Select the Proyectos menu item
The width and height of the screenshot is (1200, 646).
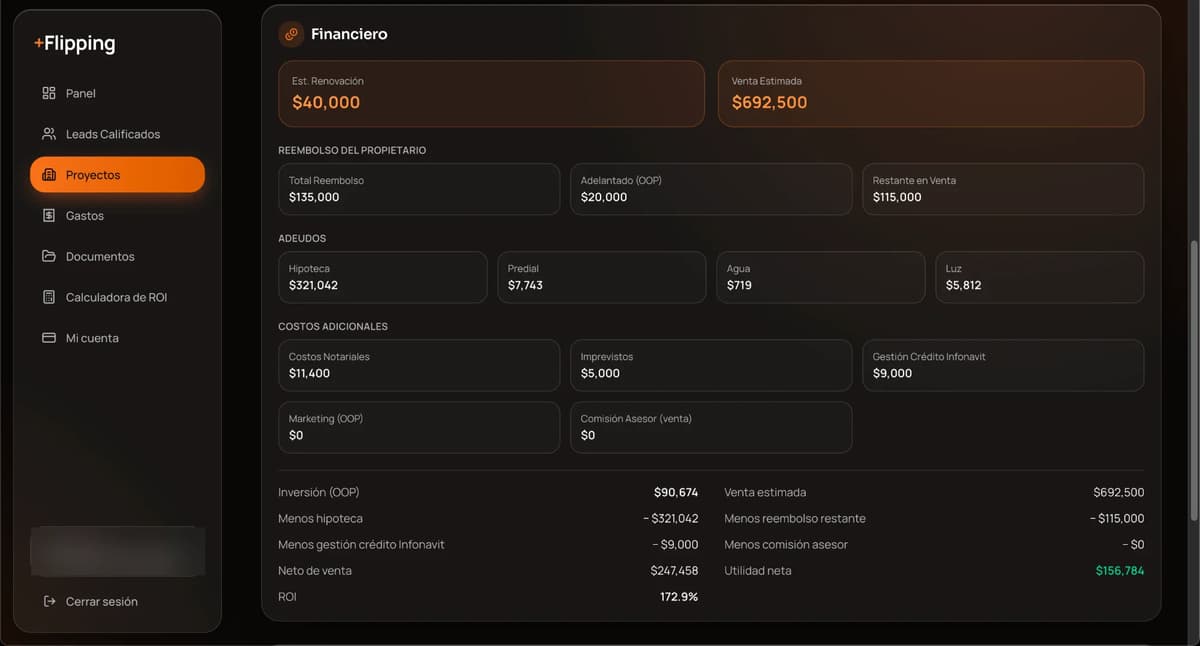(117, 175)
